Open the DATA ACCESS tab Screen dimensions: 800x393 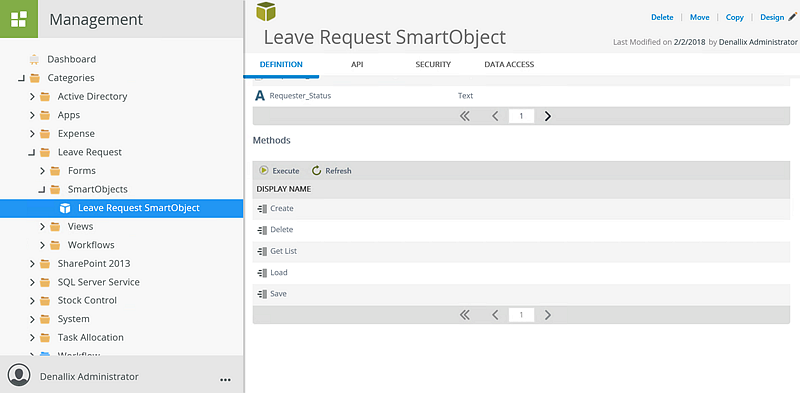(x=509, y=64)
